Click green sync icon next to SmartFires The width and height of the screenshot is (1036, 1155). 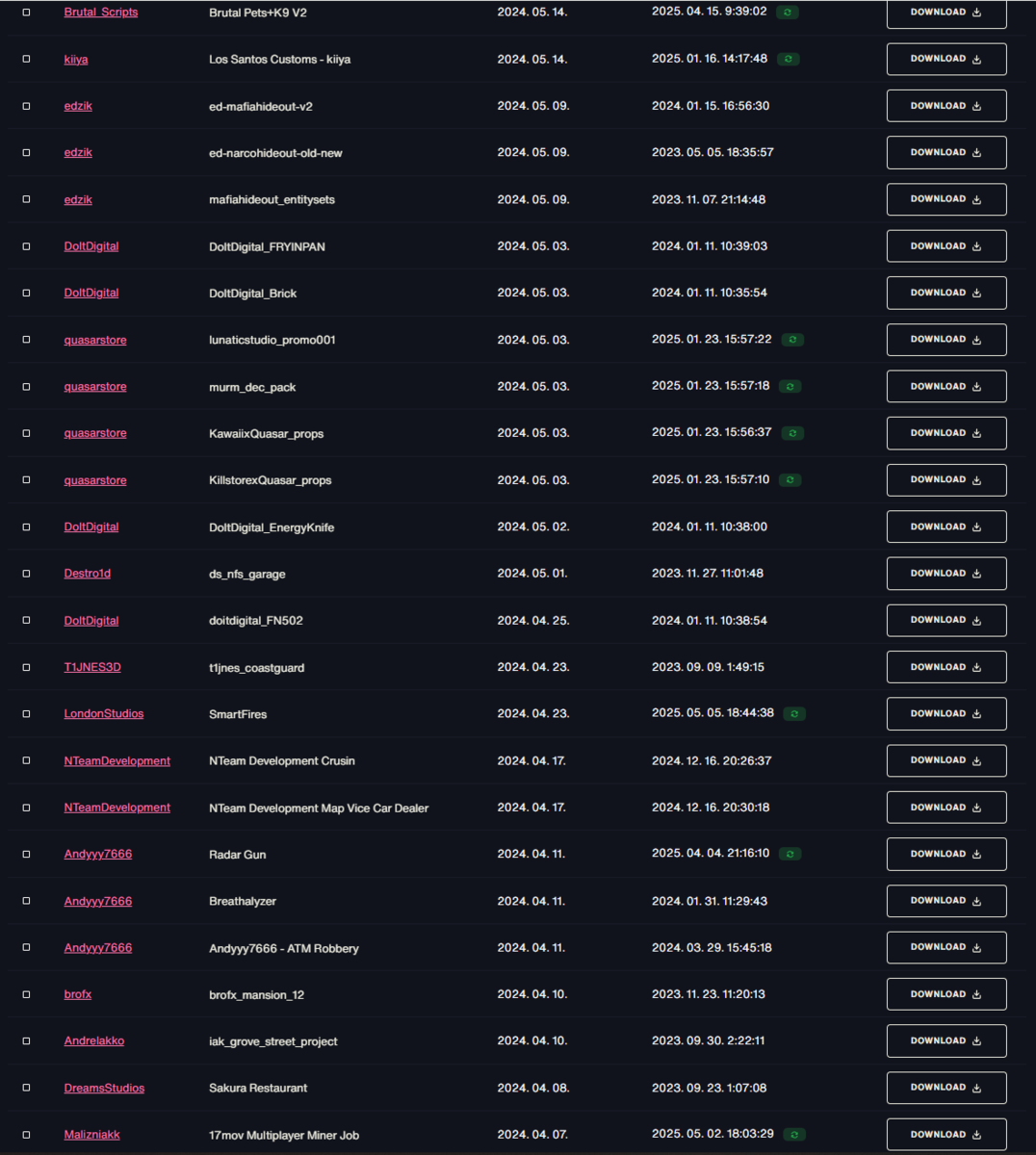click(794, 714)
